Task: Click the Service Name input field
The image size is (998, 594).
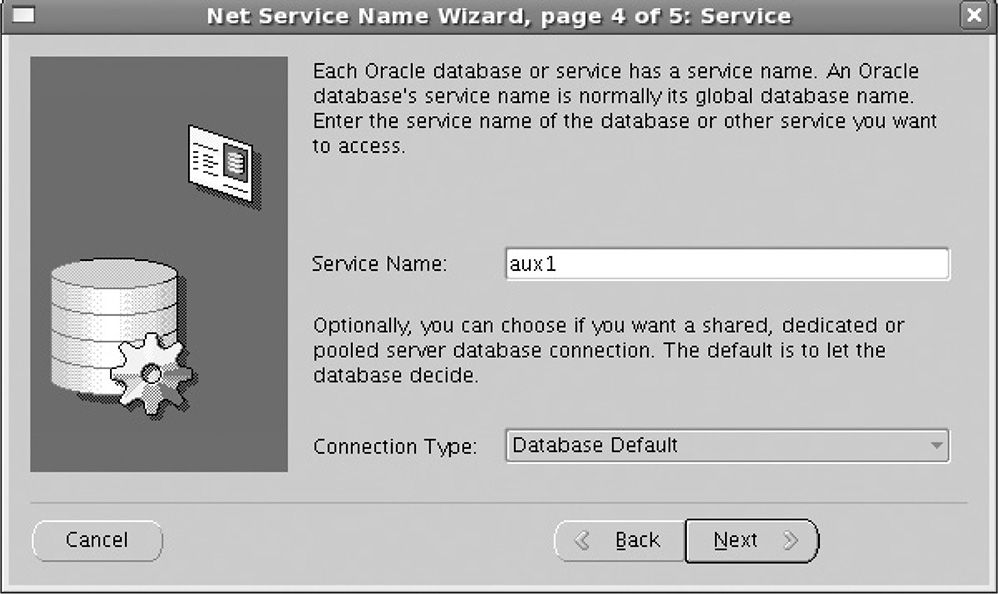Action: 727,264
